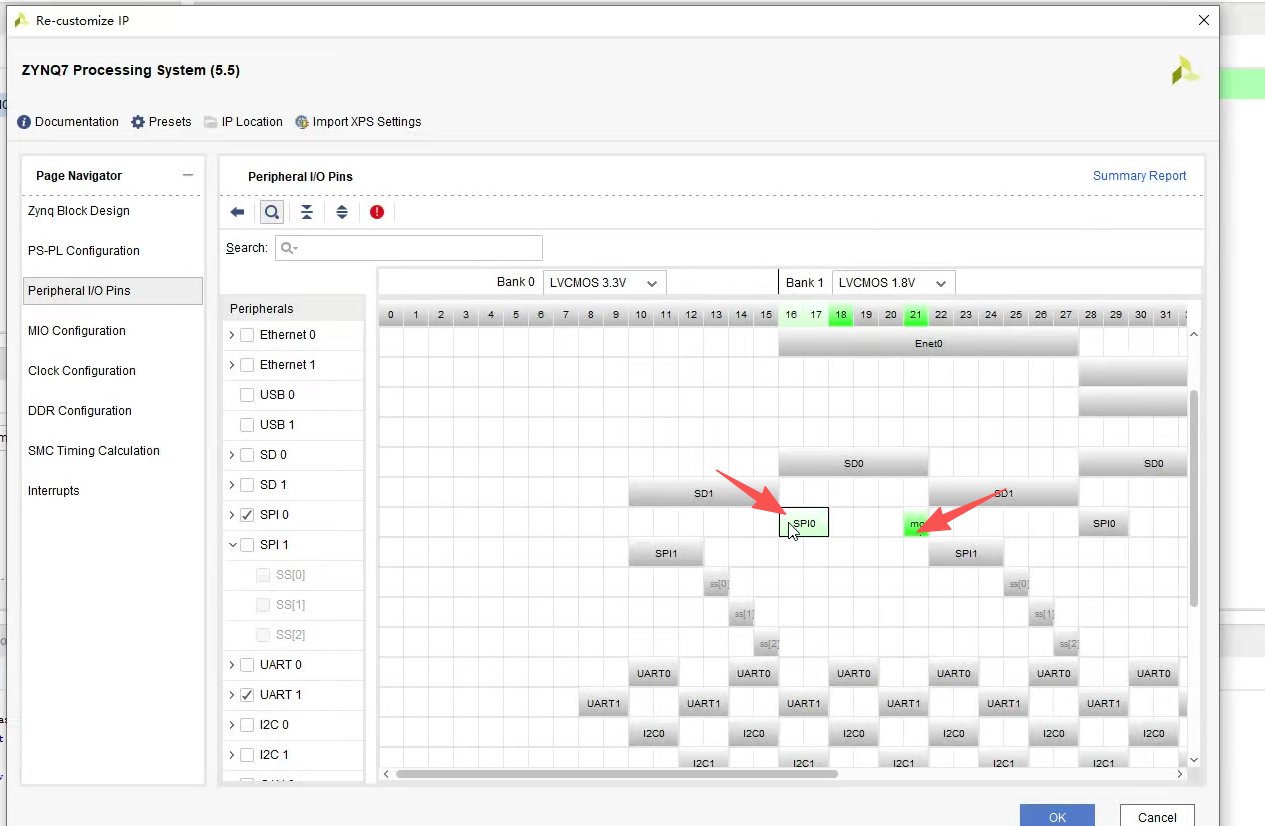
Task: Expand the UART 0 tree node
Action: click(232, 665)
